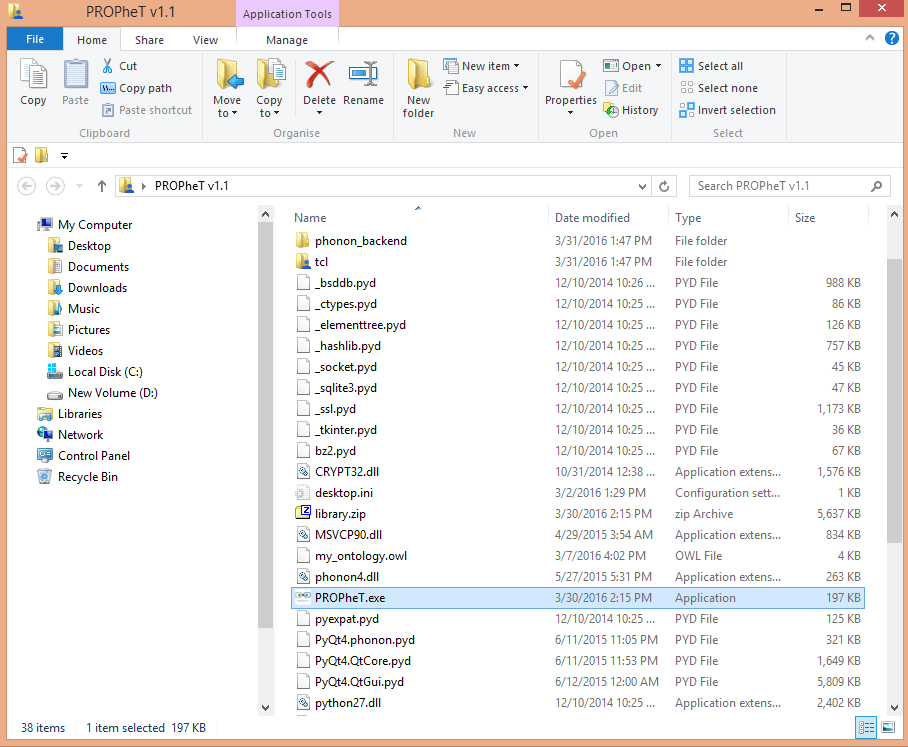Screen dimensions: 908x747
Task: Click Invert selection
Action: [727, 110]
